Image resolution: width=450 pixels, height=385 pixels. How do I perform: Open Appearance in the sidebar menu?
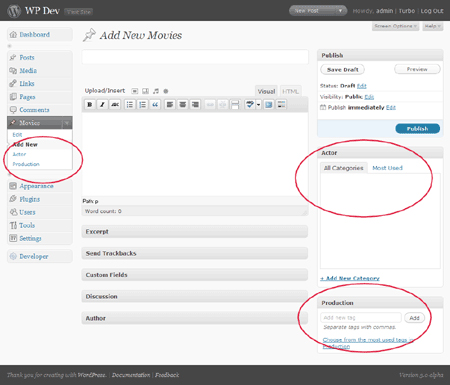pyautogui.click(x=36, y=186)
